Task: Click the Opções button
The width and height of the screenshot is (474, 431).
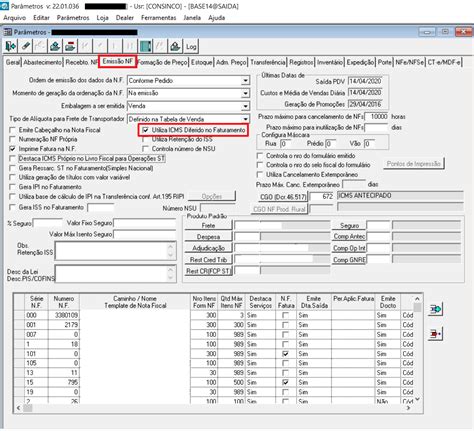Action: (x=212, y=197)
